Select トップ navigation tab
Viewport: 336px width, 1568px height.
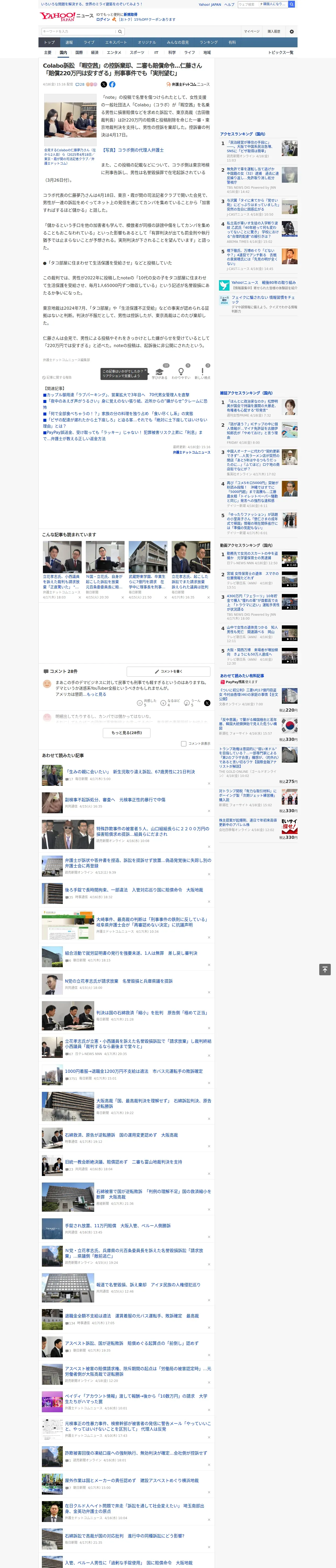tap(49, 43)
